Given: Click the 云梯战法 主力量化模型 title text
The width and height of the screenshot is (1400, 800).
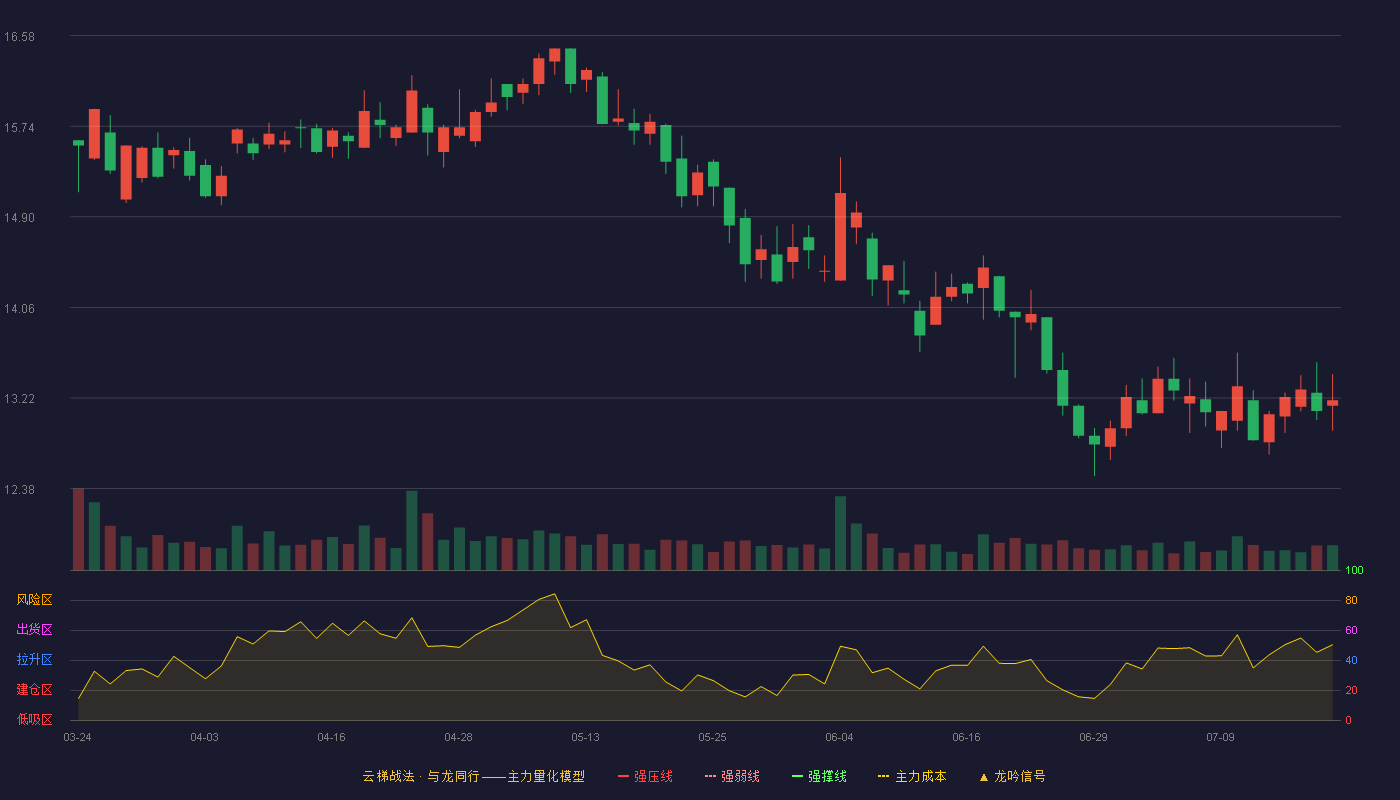Looking at the screenshot, I should click(x=474, y=776).
